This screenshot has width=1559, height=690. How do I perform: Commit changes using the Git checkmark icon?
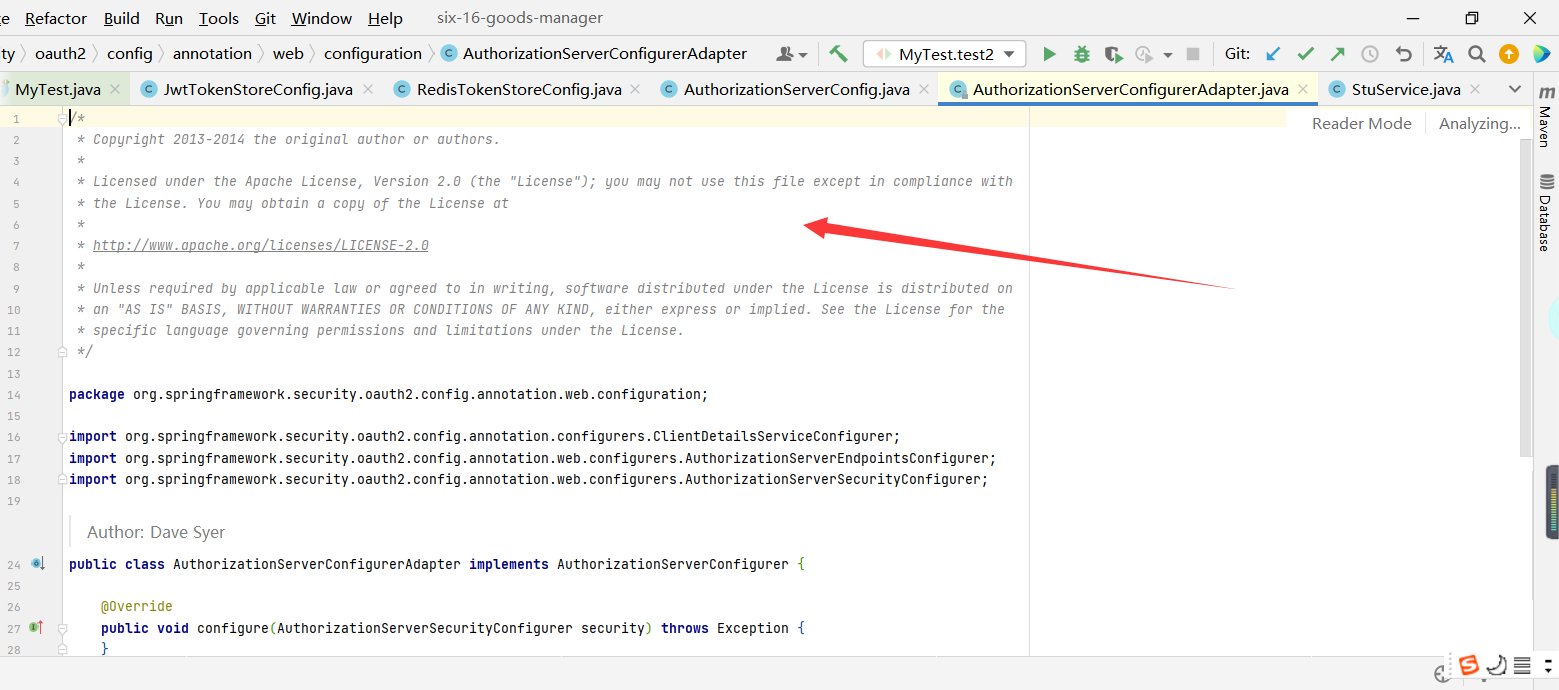[x=1305, y=53]
